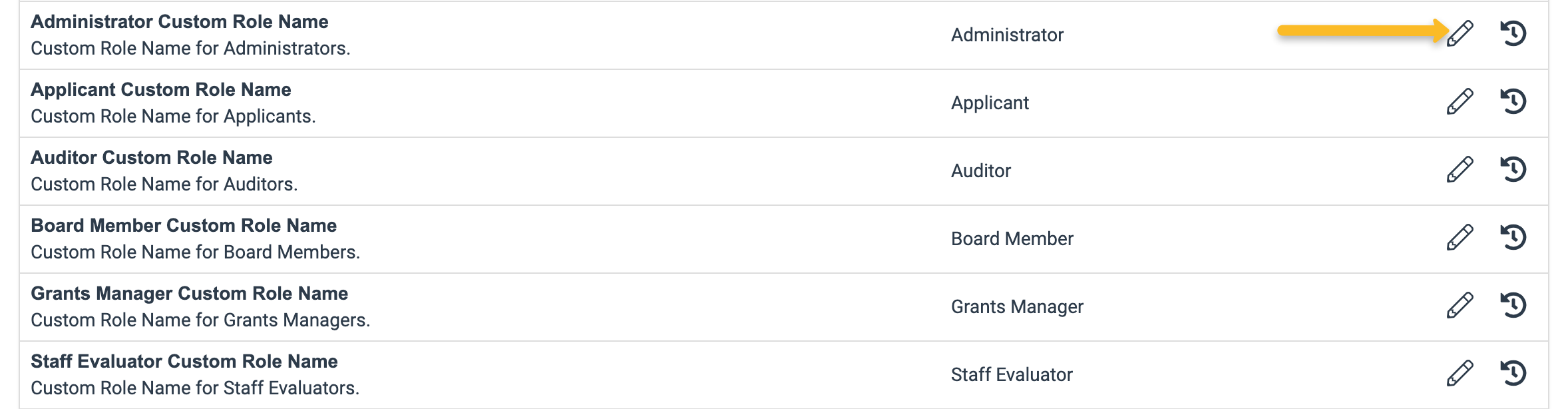Click the Applicant Custom Role Name heading
Screen dimensions: 1568x409
coord(161,90)
